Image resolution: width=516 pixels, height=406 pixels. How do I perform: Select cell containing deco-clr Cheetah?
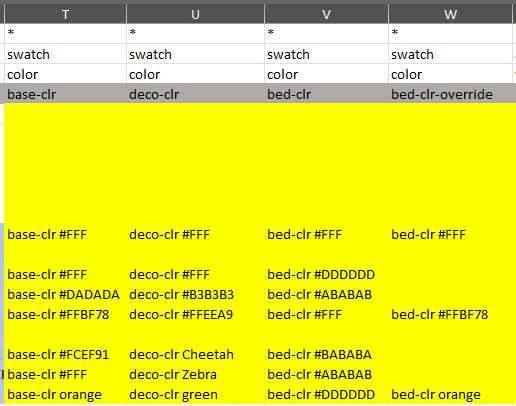click(195, 354)
